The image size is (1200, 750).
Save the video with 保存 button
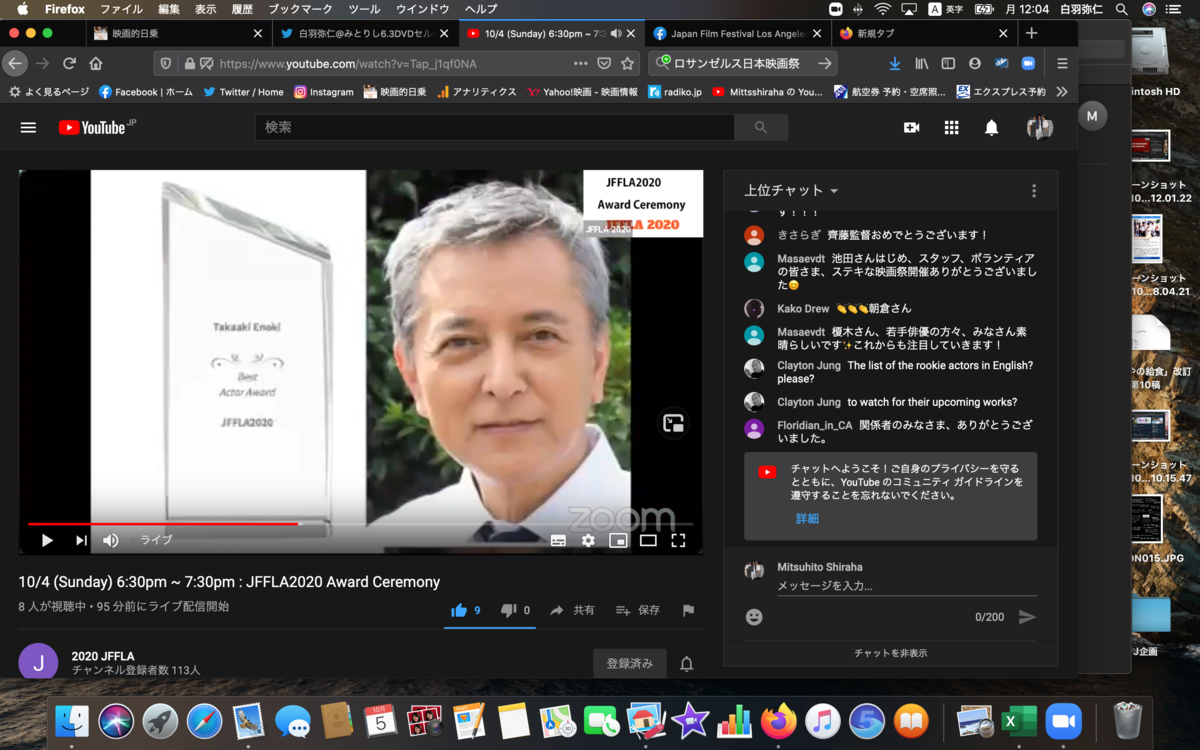tap(637, 610)
